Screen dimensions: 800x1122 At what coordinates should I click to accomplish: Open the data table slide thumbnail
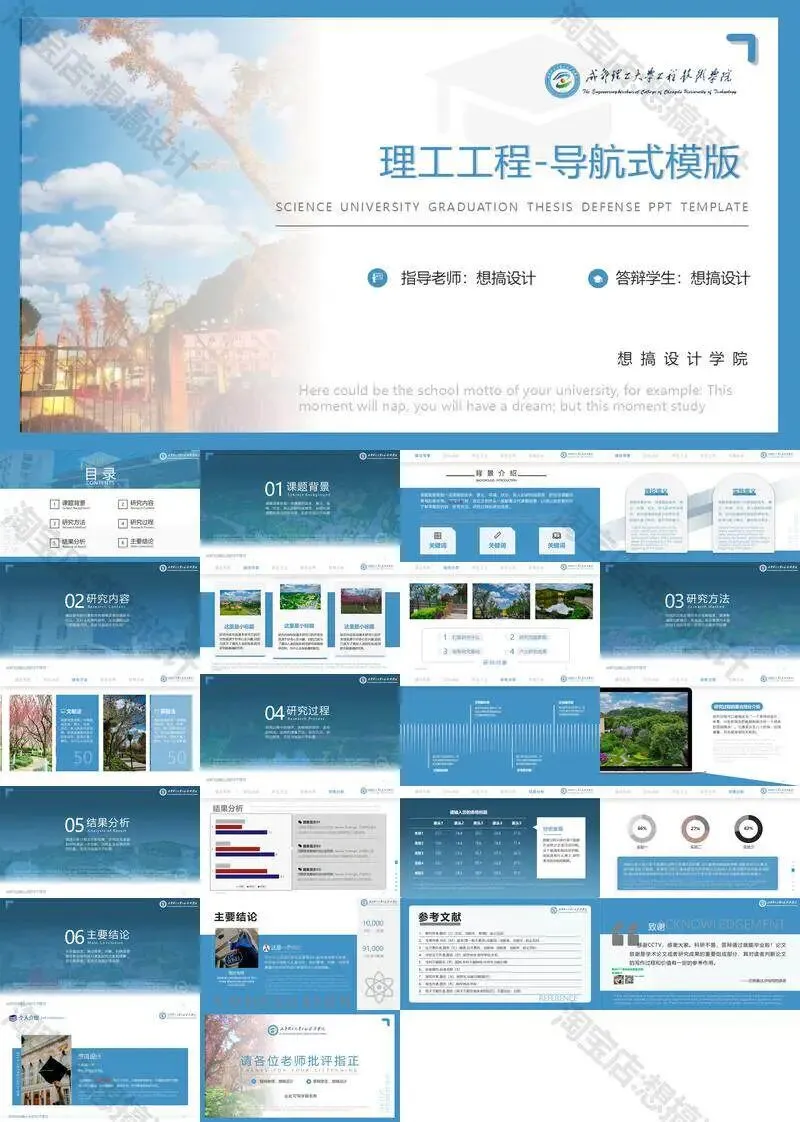[499, 842]
